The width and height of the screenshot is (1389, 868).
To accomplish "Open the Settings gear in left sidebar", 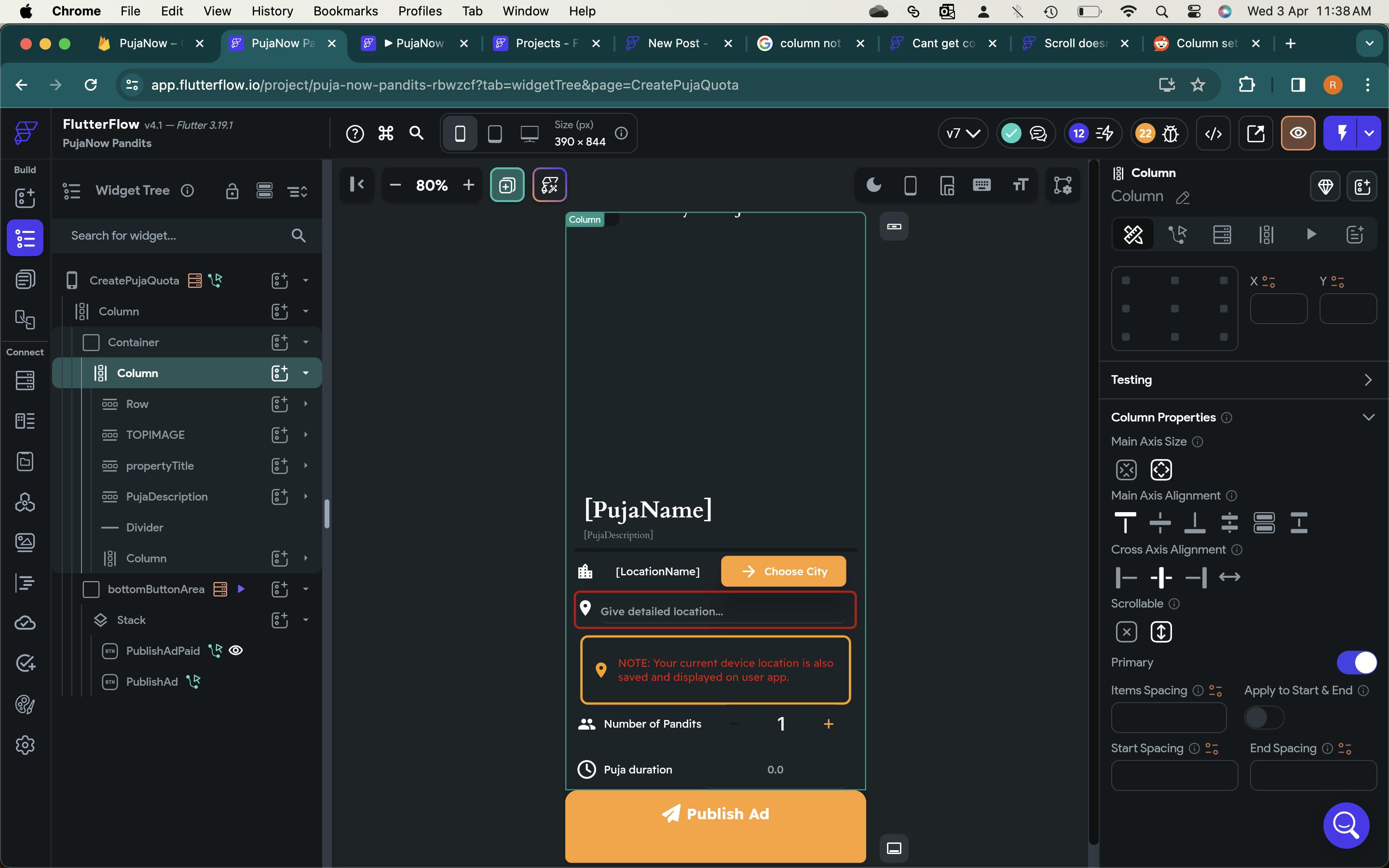I will [x=25, y=745].
